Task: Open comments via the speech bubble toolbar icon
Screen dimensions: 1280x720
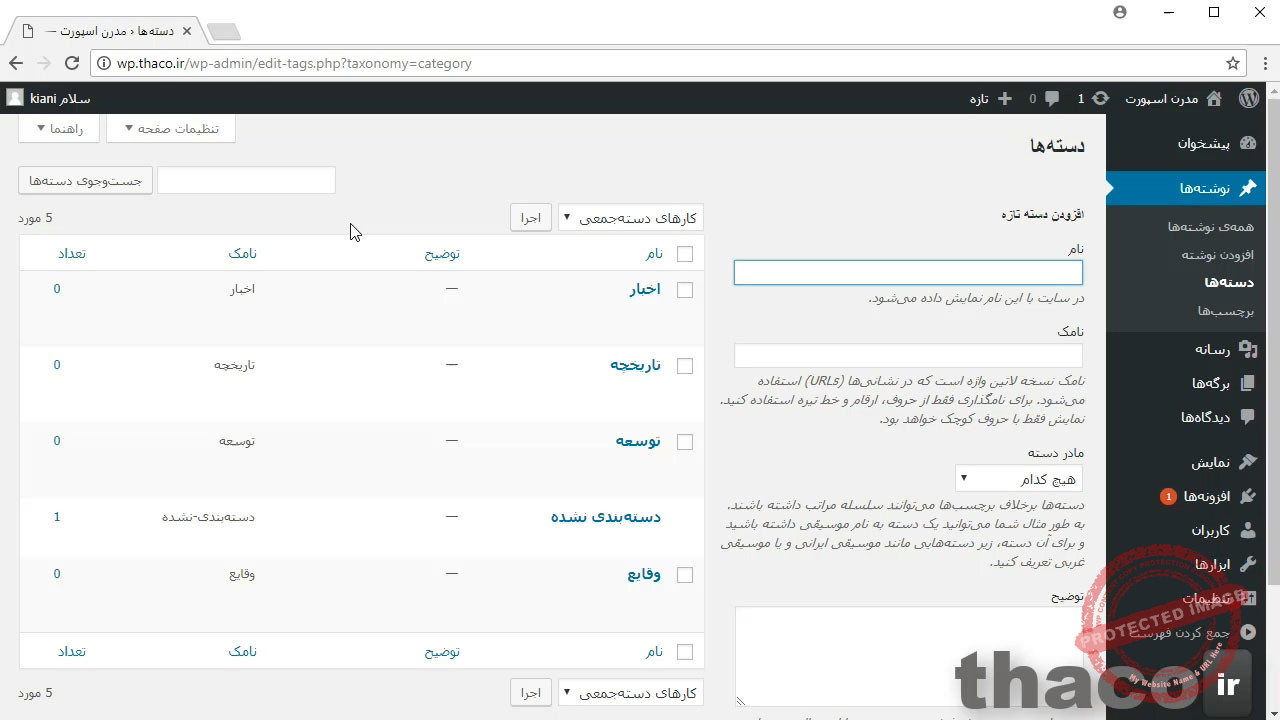Action: tap(1053, 98)
